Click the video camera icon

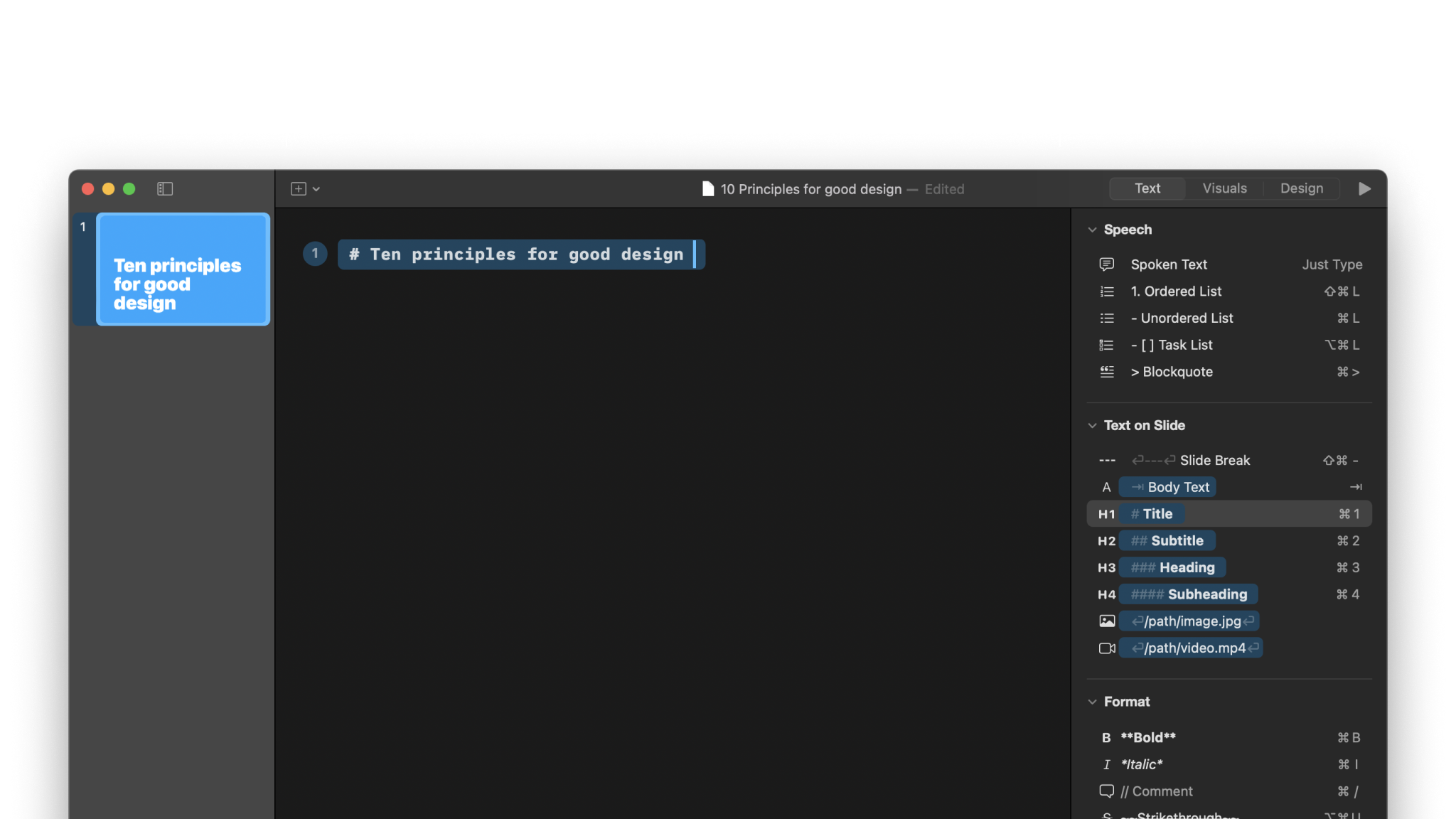(1107, 648)
